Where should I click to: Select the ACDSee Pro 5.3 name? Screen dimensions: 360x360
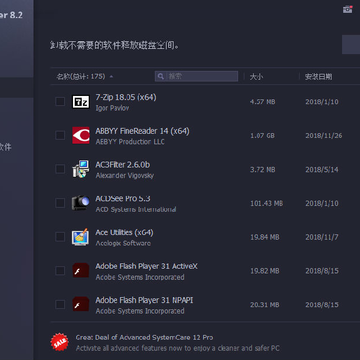123,199
